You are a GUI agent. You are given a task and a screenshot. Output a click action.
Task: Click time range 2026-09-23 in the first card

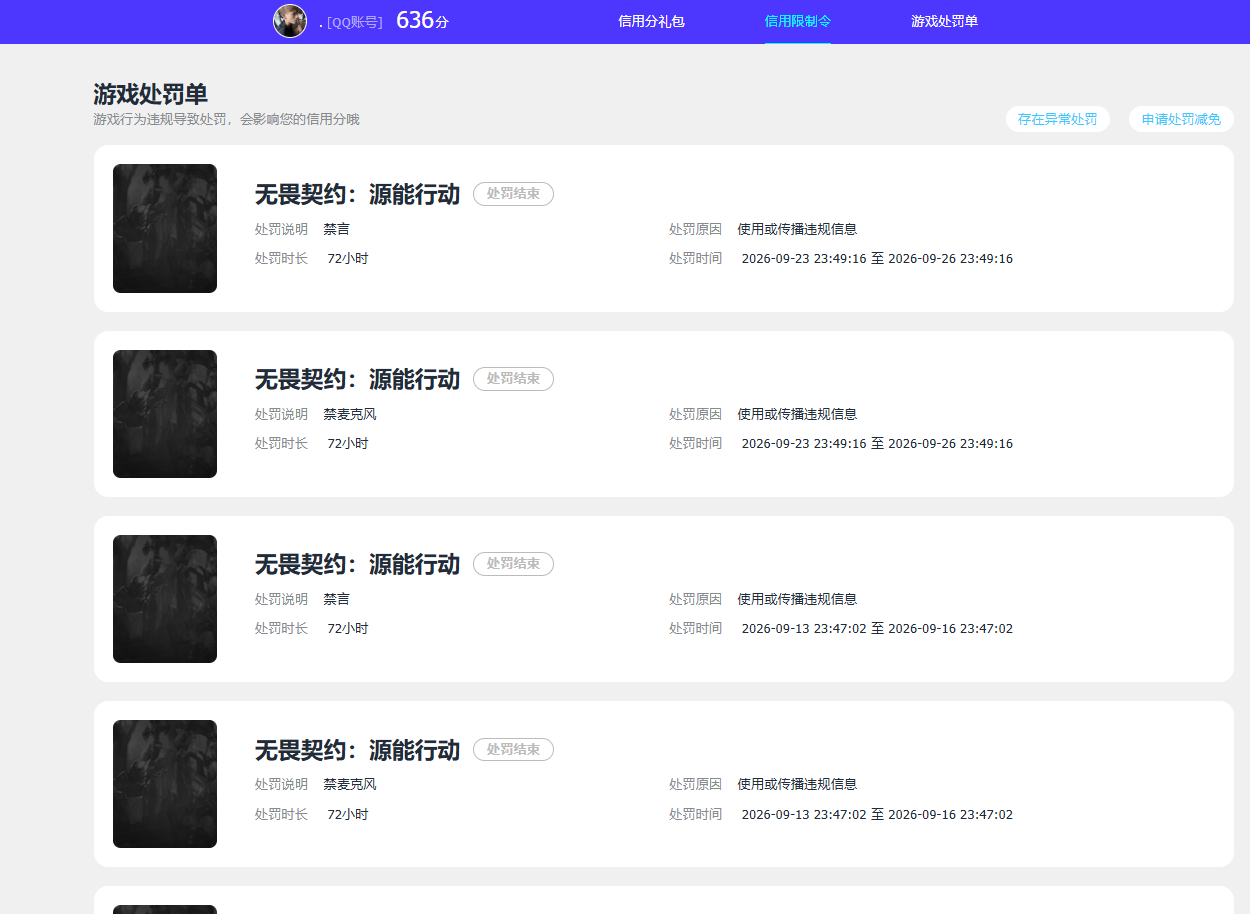click(x=877, y=258)
